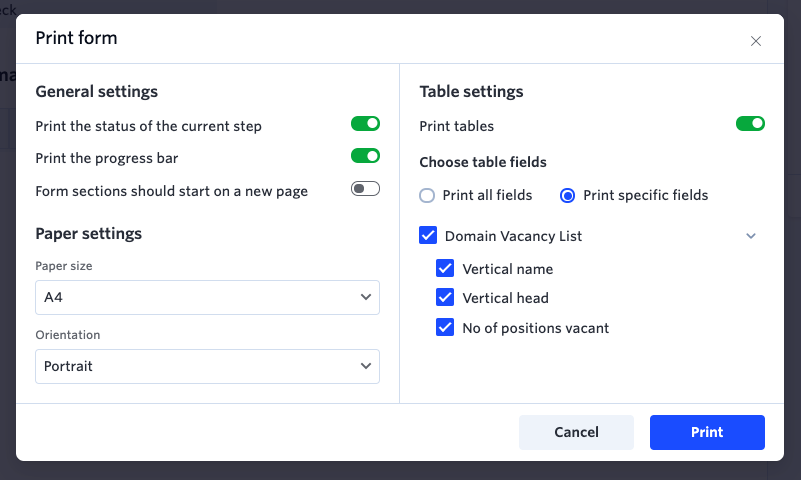Click the Orientation dropdown arrow icon
The height and width of the screenshot is (480, 801).
click(366, 366)
